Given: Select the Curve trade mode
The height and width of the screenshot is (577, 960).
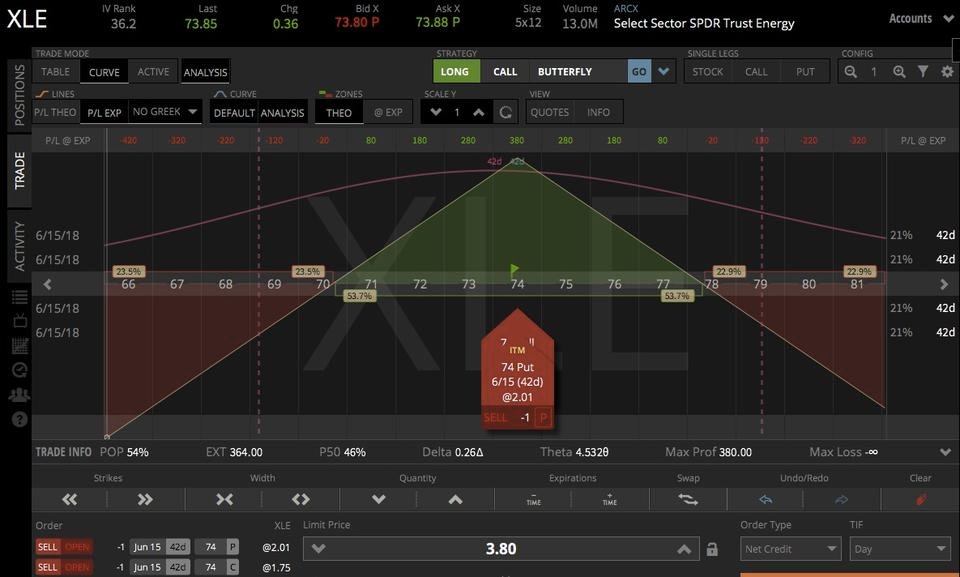Looking at the screenshot, I should (x=104, y=72).
